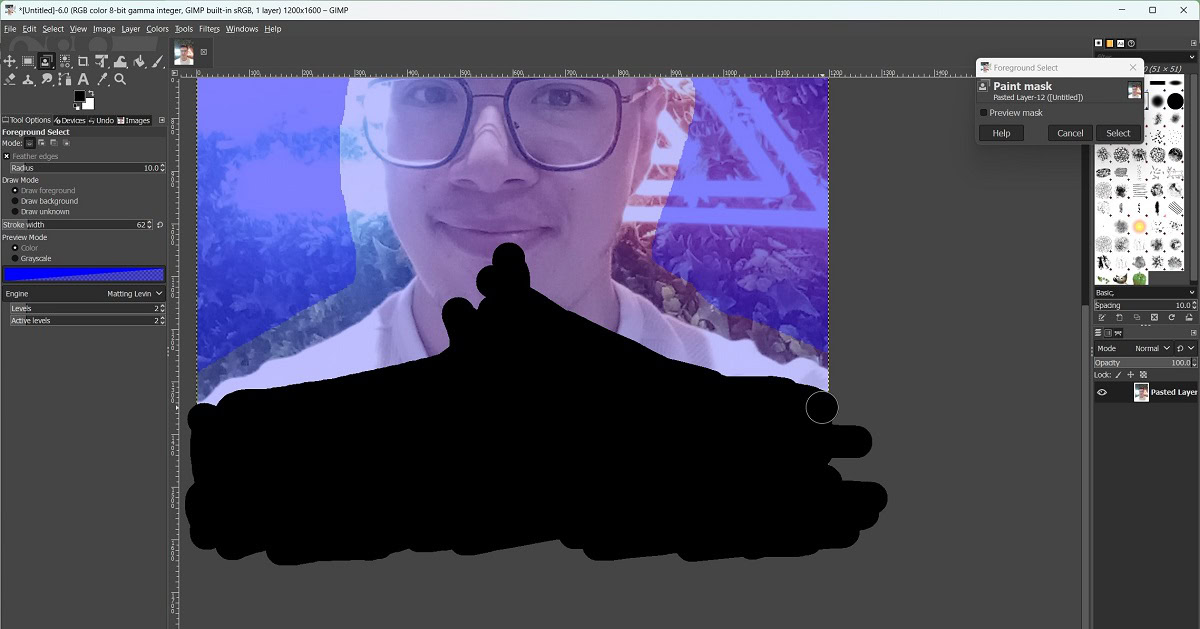This screenshot has height=629, width=1200.
Task: Select the Crop tool
Action: tap(83, 61)
